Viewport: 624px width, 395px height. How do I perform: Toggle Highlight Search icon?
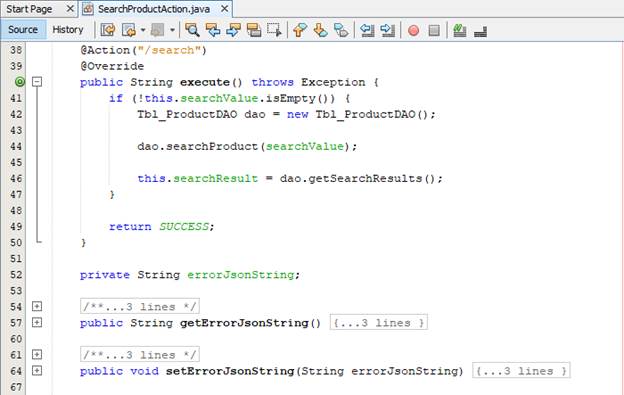(x=254, y=30)
